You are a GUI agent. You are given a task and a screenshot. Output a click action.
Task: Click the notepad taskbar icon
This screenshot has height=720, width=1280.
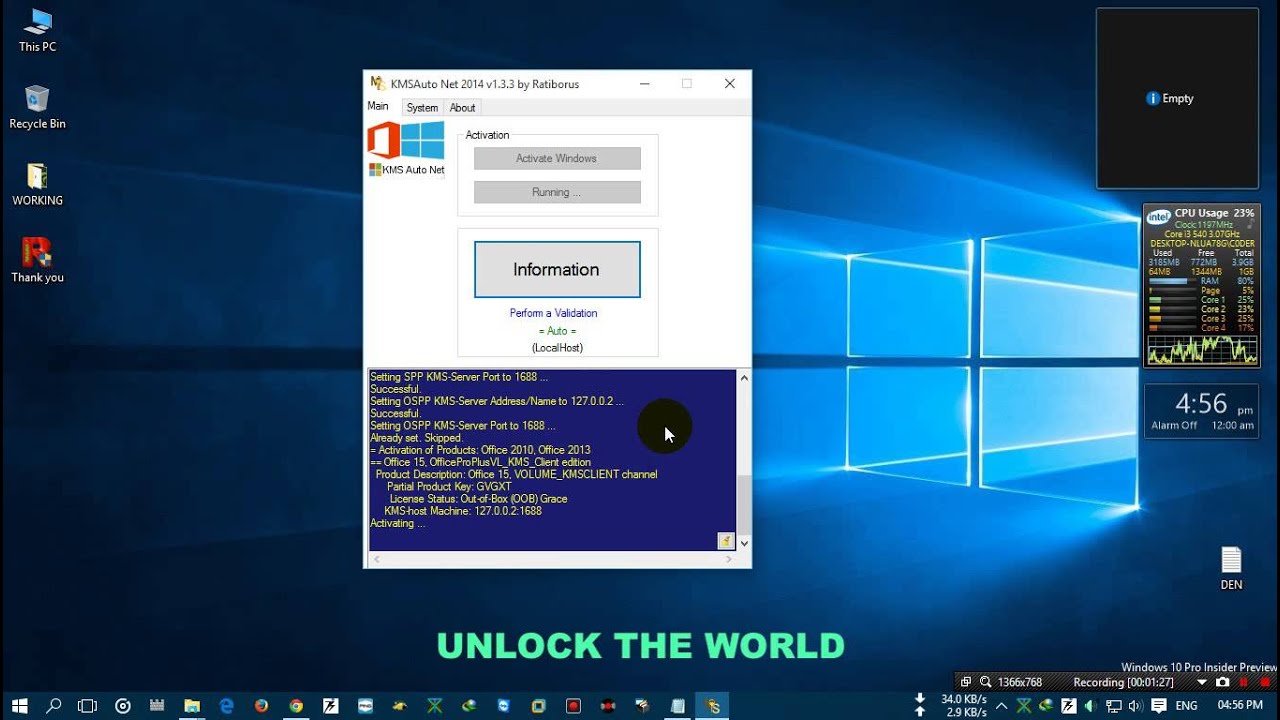[x=678, y=706]
